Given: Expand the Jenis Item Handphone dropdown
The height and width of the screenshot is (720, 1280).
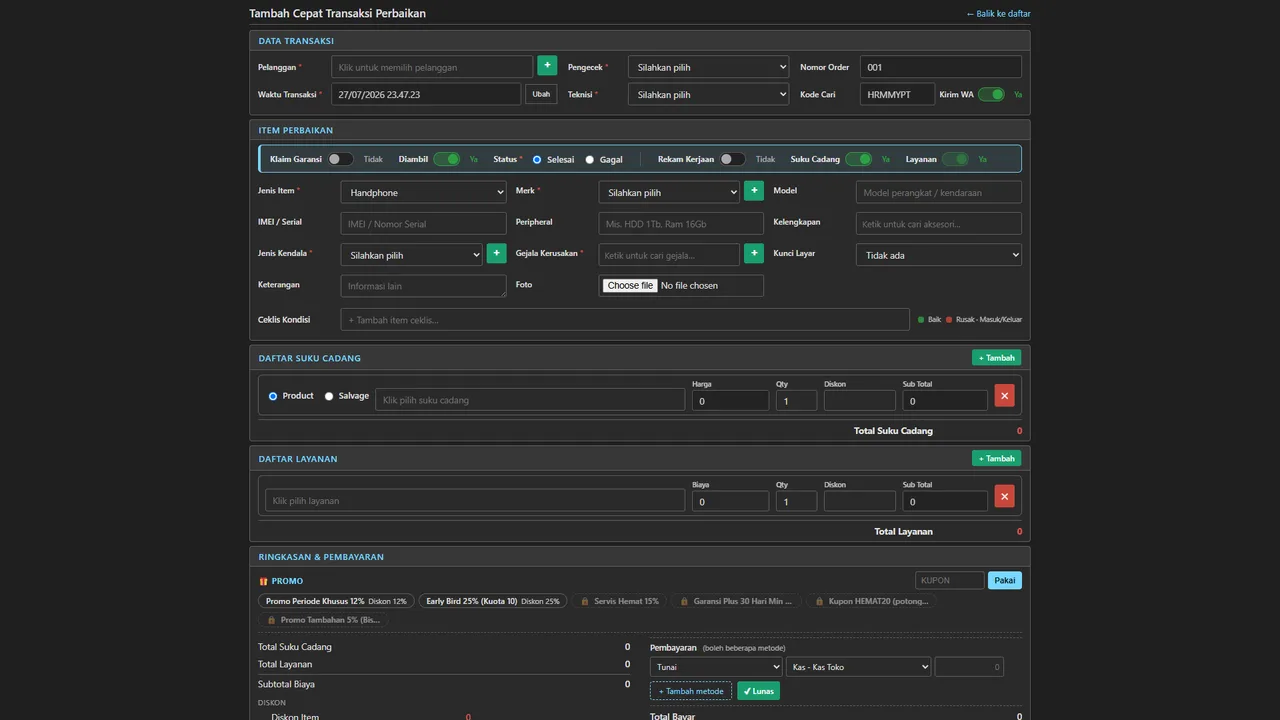Looking at the screenshot, I should [424, 192].
